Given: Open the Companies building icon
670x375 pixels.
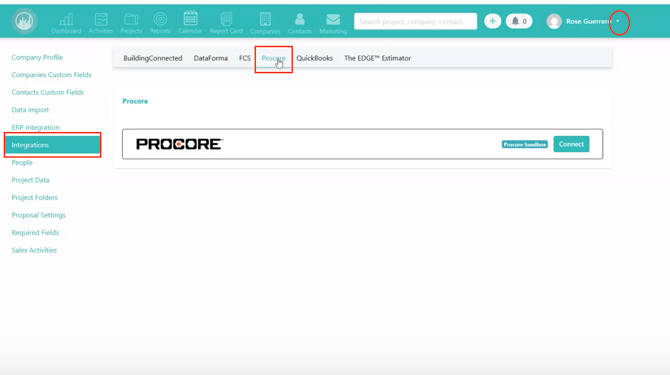Looking at the screenshot, I should click(265, 23).
